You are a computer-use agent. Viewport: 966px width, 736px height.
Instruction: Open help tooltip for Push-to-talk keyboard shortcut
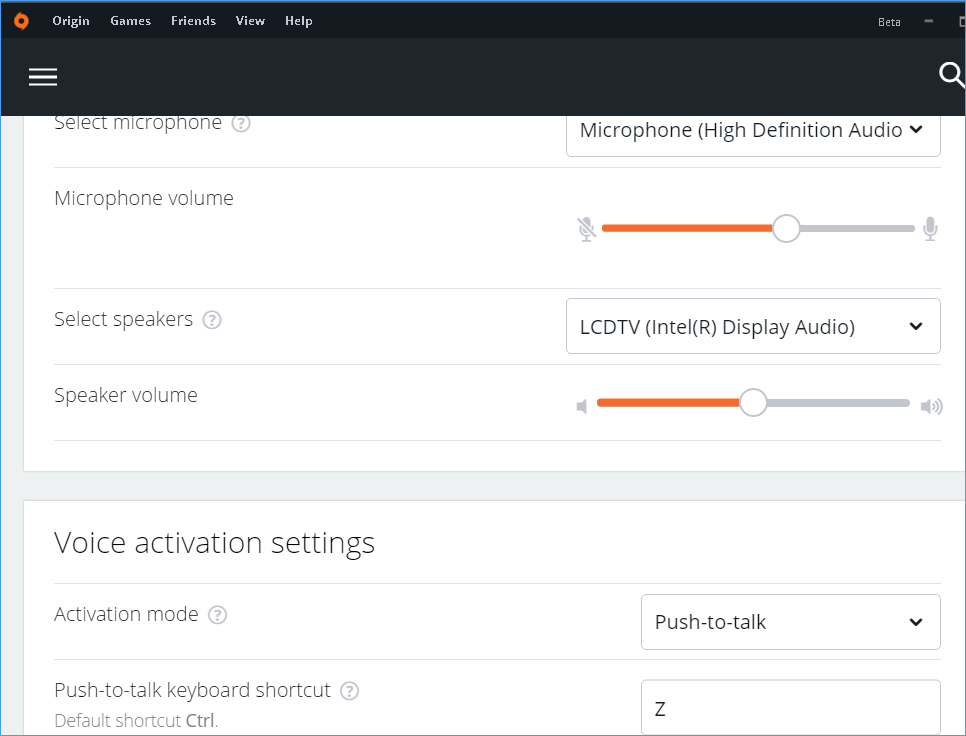(x=349, y=690)
